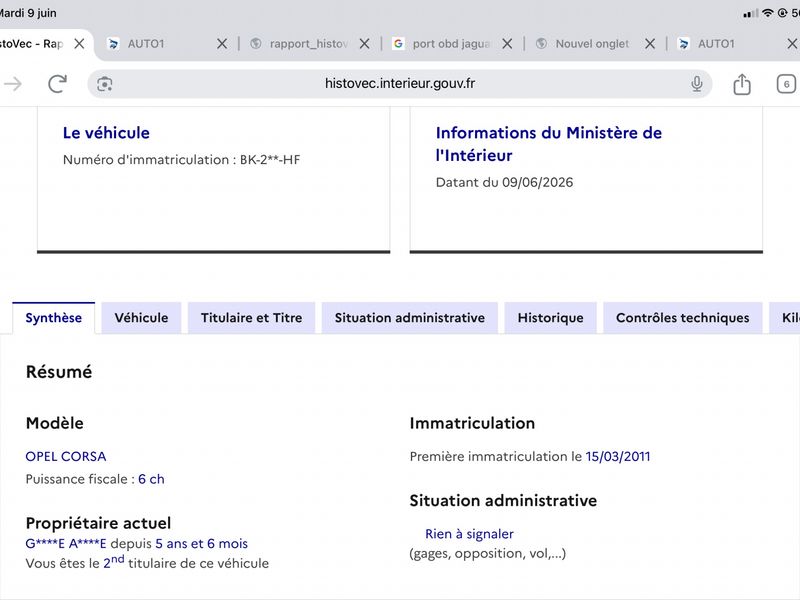This screenshot has width=800, height=600.
Task: Select the Situation administrative tab
Action: pyautogui.click(x=410, y=318)
